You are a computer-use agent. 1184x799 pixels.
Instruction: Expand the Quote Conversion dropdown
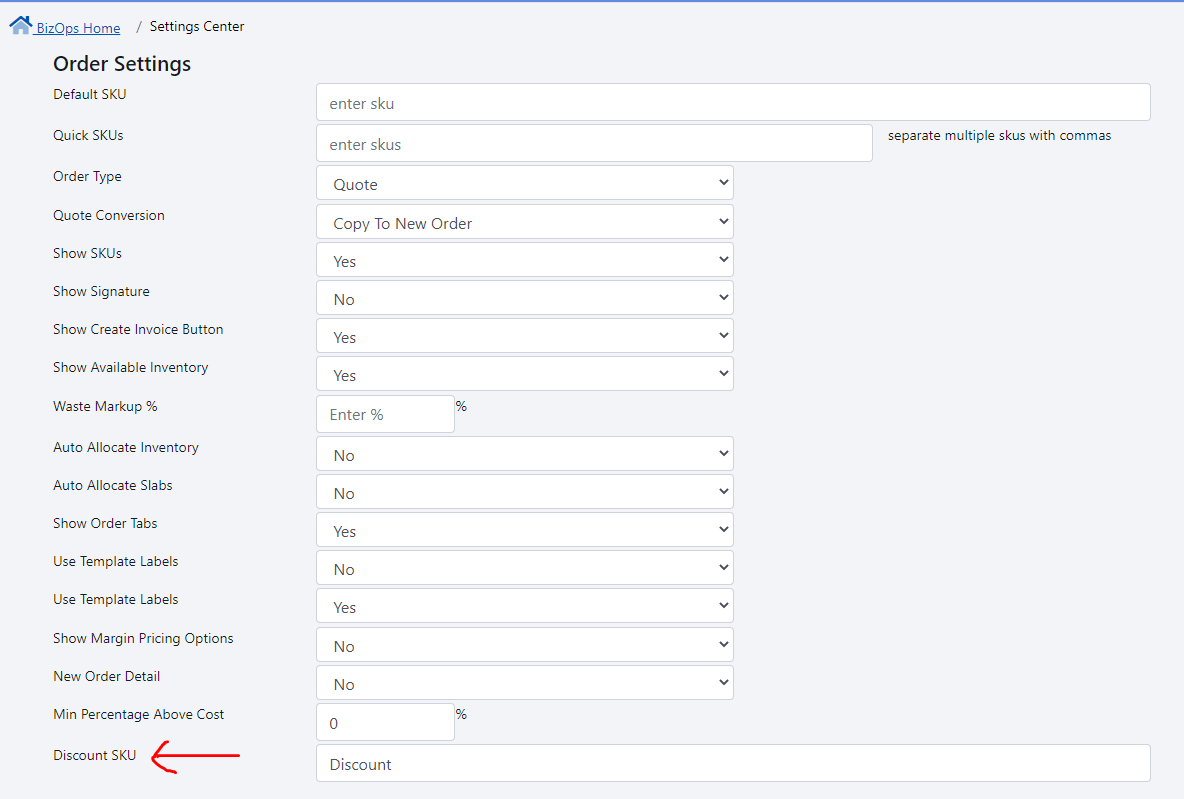coord(524,223)
